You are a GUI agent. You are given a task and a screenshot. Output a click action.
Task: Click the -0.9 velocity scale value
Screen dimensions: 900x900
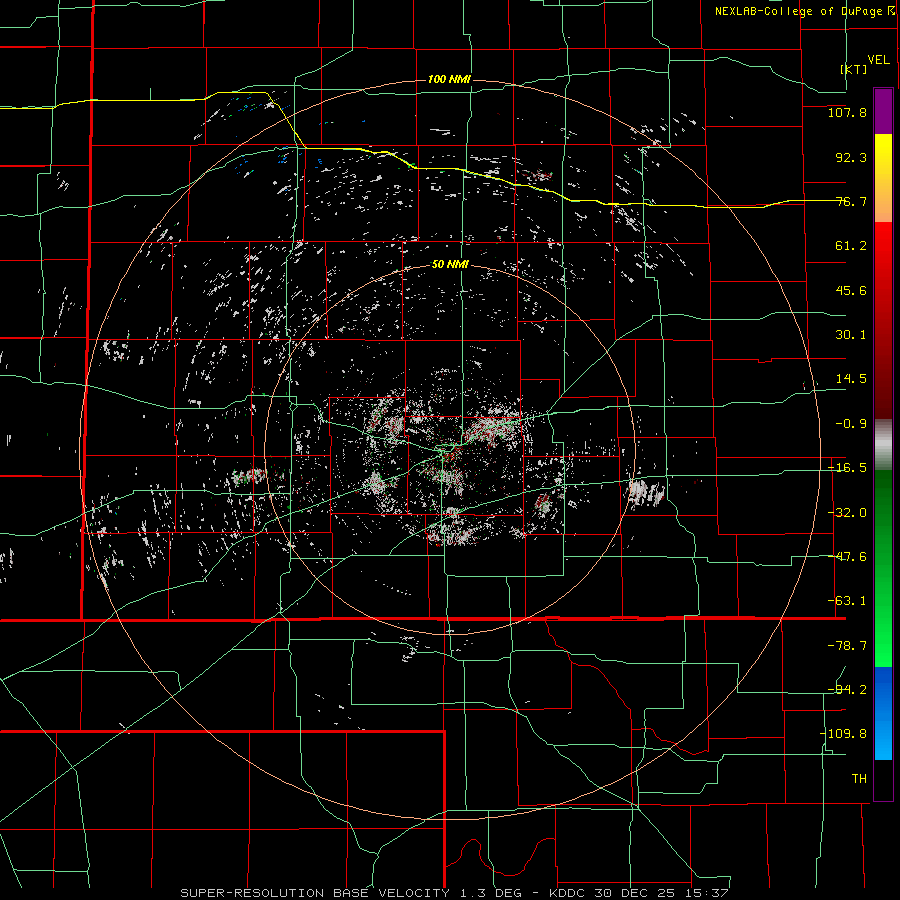(851, 424)
